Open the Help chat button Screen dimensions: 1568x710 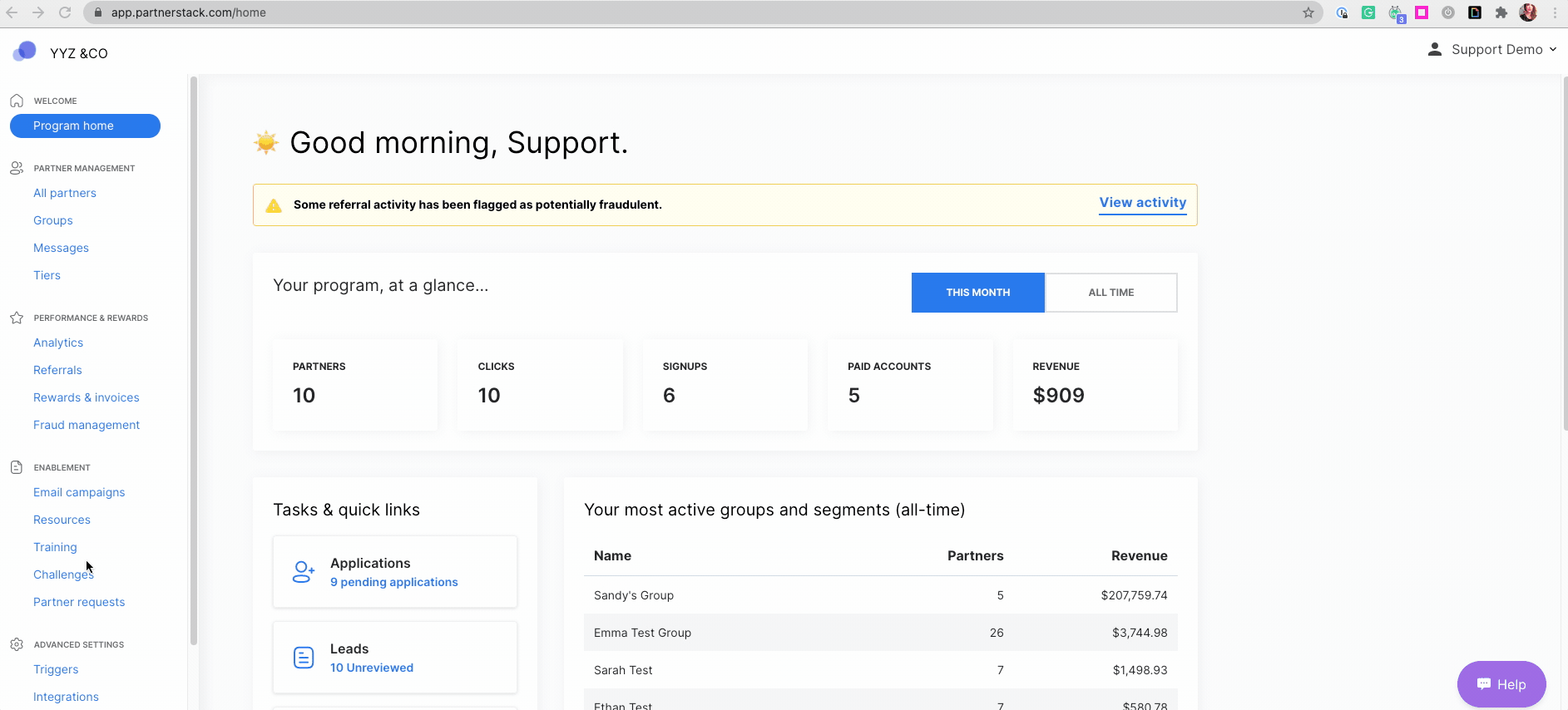[1501, 684]
